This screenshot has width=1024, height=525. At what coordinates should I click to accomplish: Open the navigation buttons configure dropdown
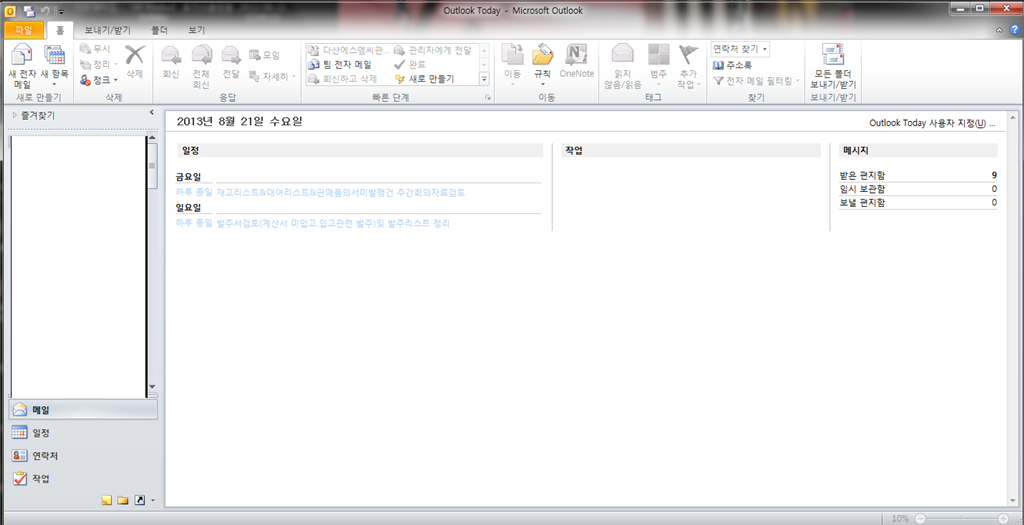point(153,501)
